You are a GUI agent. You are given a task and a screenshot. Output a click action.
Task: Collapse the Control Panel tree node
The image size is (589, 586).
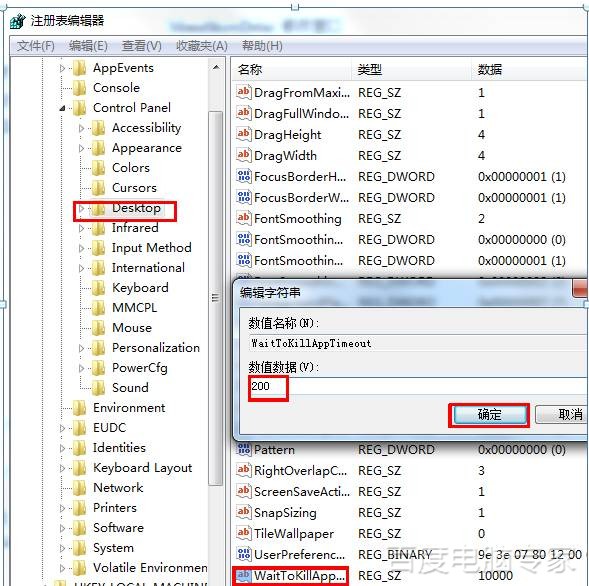tap(62, 108)
